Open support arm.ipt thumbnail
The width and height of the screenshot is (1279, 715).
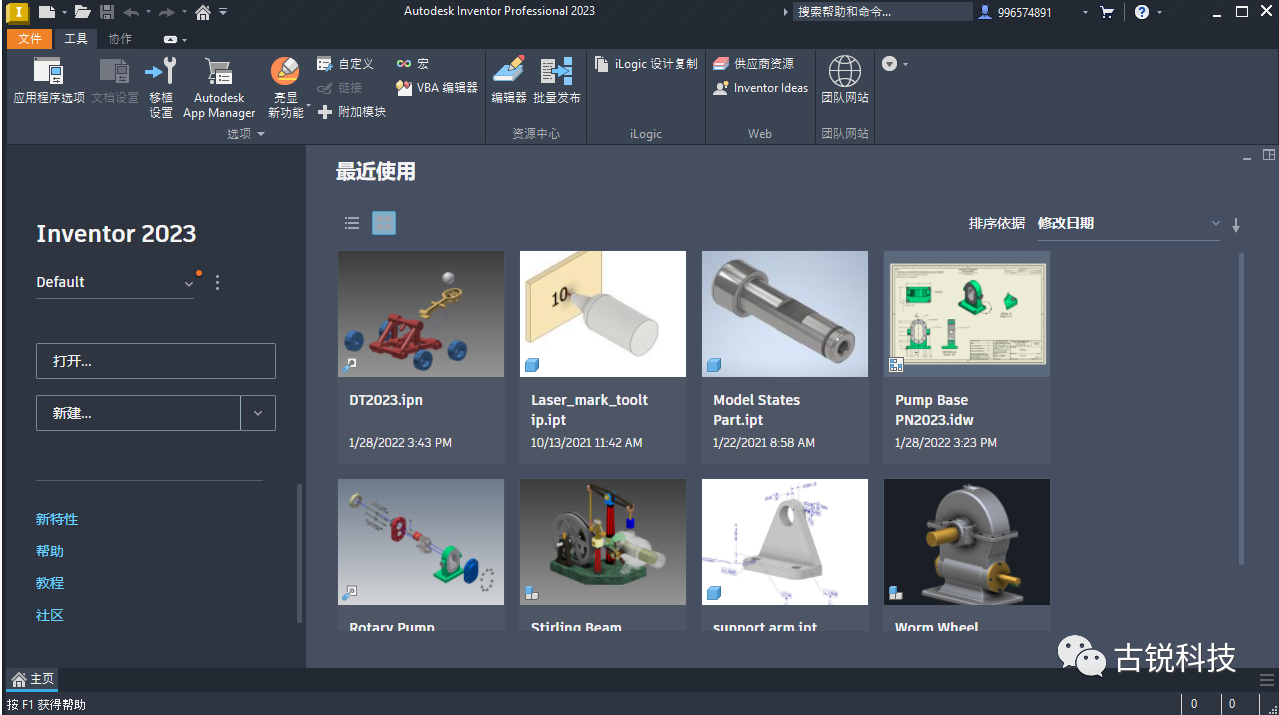click(x=785, y=542)
